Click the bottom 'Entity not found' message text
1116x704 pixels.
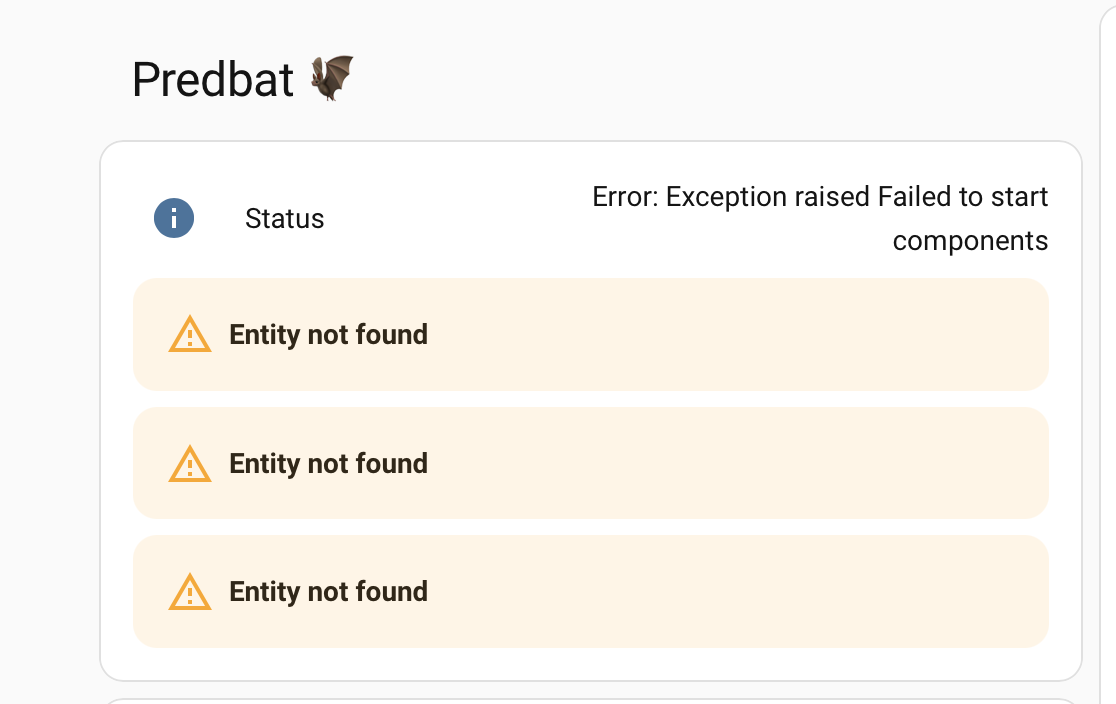pos(328,592)
